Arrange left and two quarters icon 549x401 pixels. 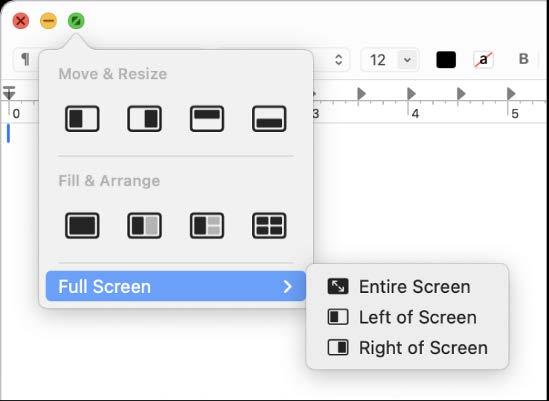tap(207, 226)
